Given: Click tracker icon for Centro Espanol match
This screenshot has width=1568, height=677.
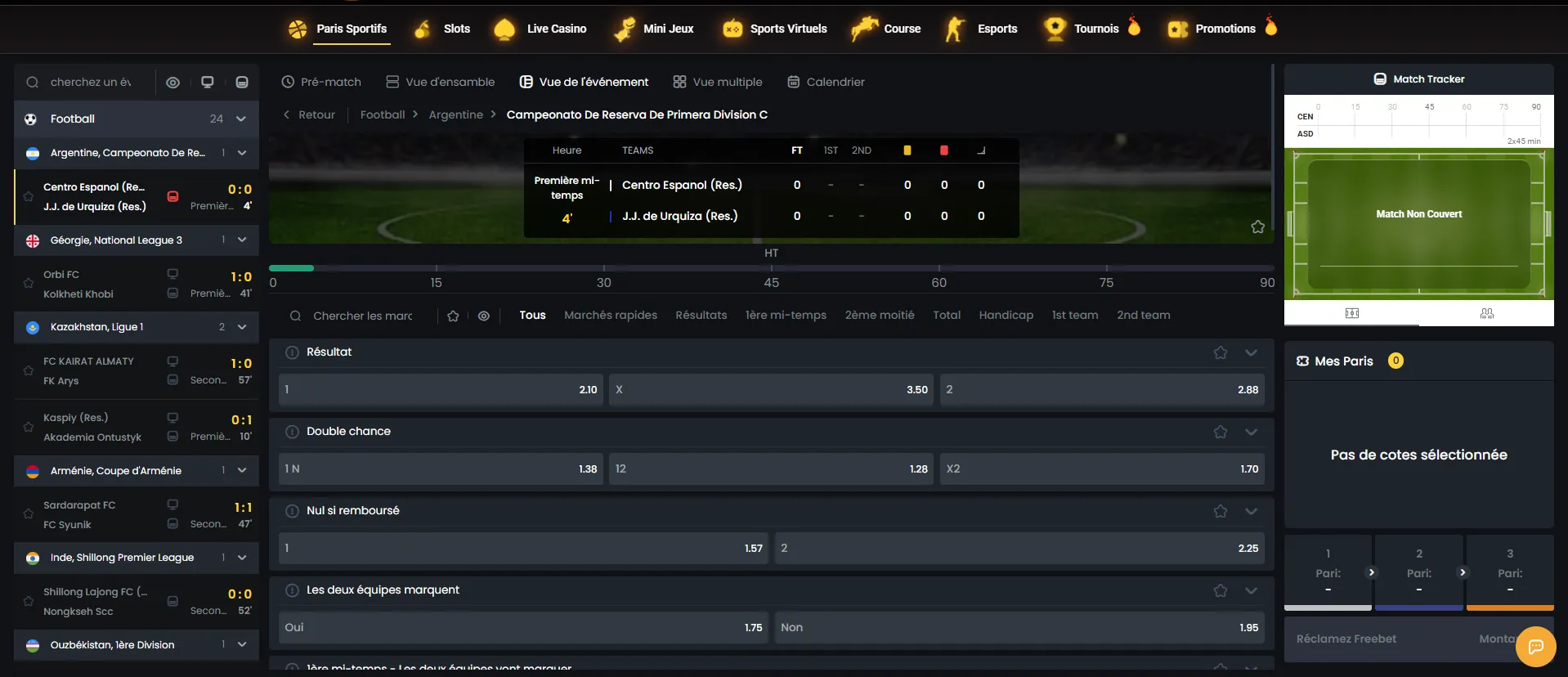Looking at the screenshot, I should click(172, 196).
